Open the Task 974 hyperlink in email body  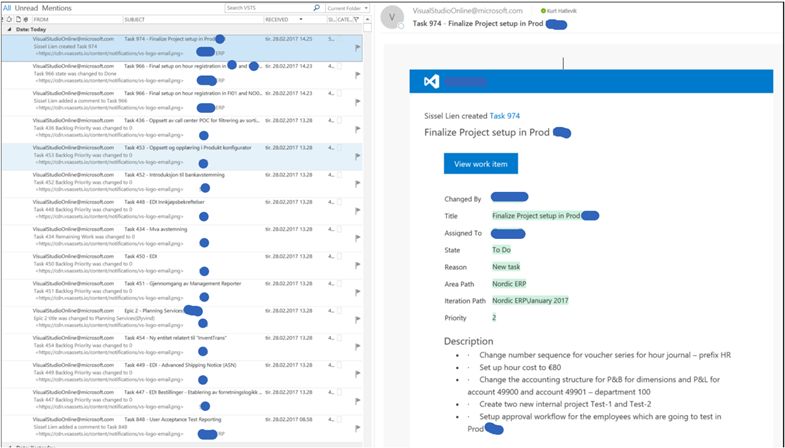[x=504, y=116]
